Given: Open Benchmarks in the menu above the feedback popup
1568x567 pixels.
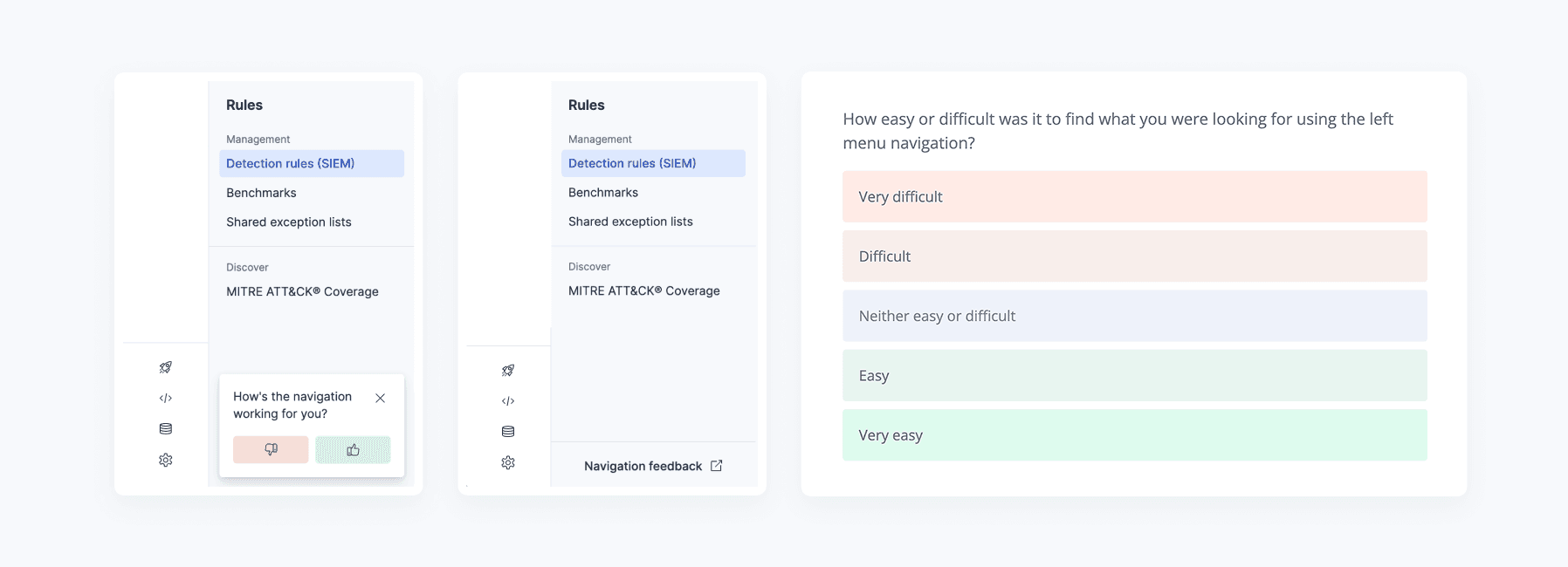Looking at the screenshot, I should (x=261, y=193).
